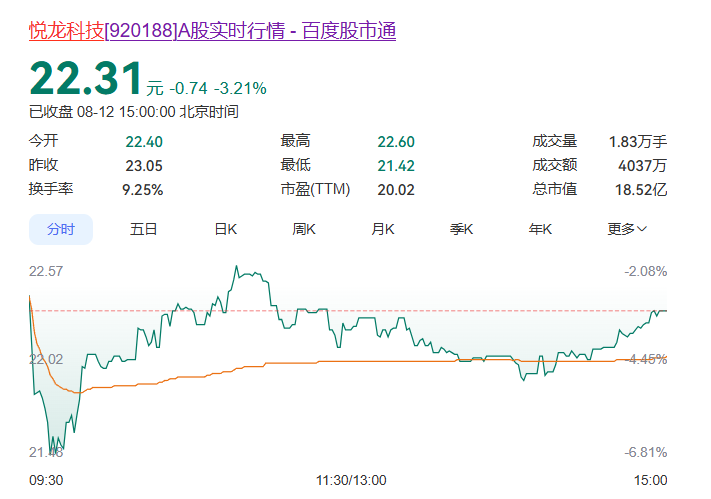711x499 pixels.
Task: Expand the 更多 dropdown
Action: (627, 229)
